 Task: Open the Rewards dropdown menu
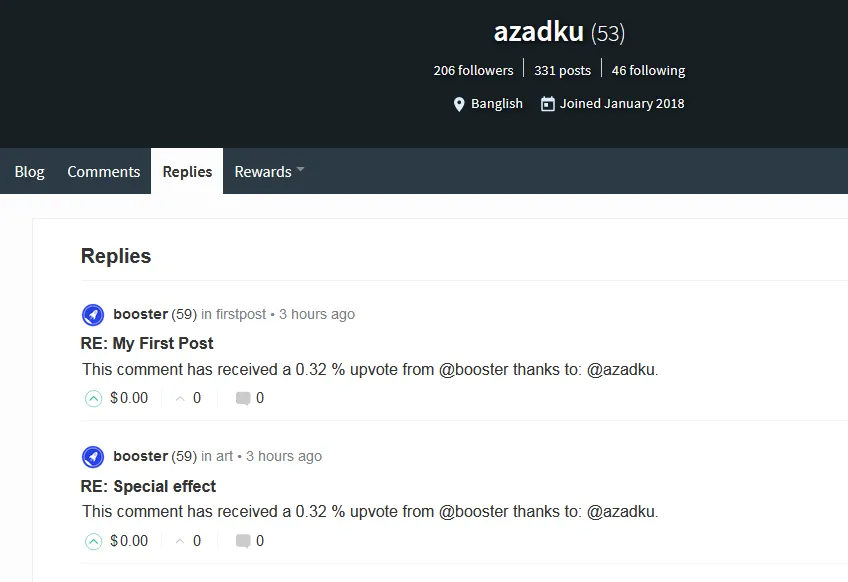269,171
